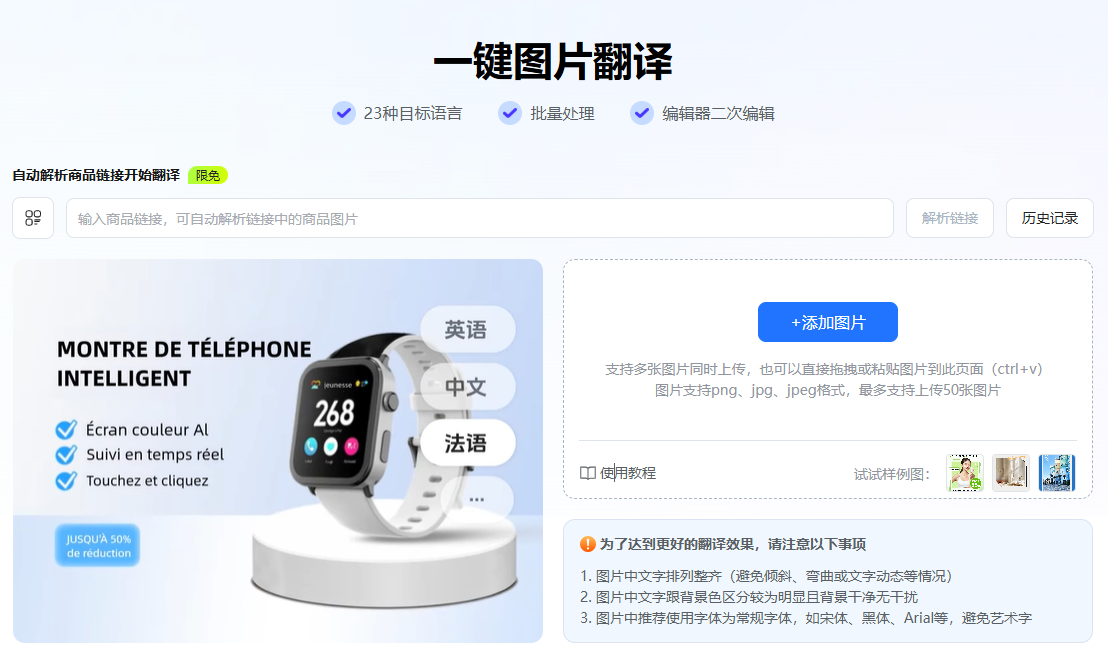This screenshot has height=655, width=1108.
Task: Click the checkmark icon beside 23种目标语言
Action: 343,113
